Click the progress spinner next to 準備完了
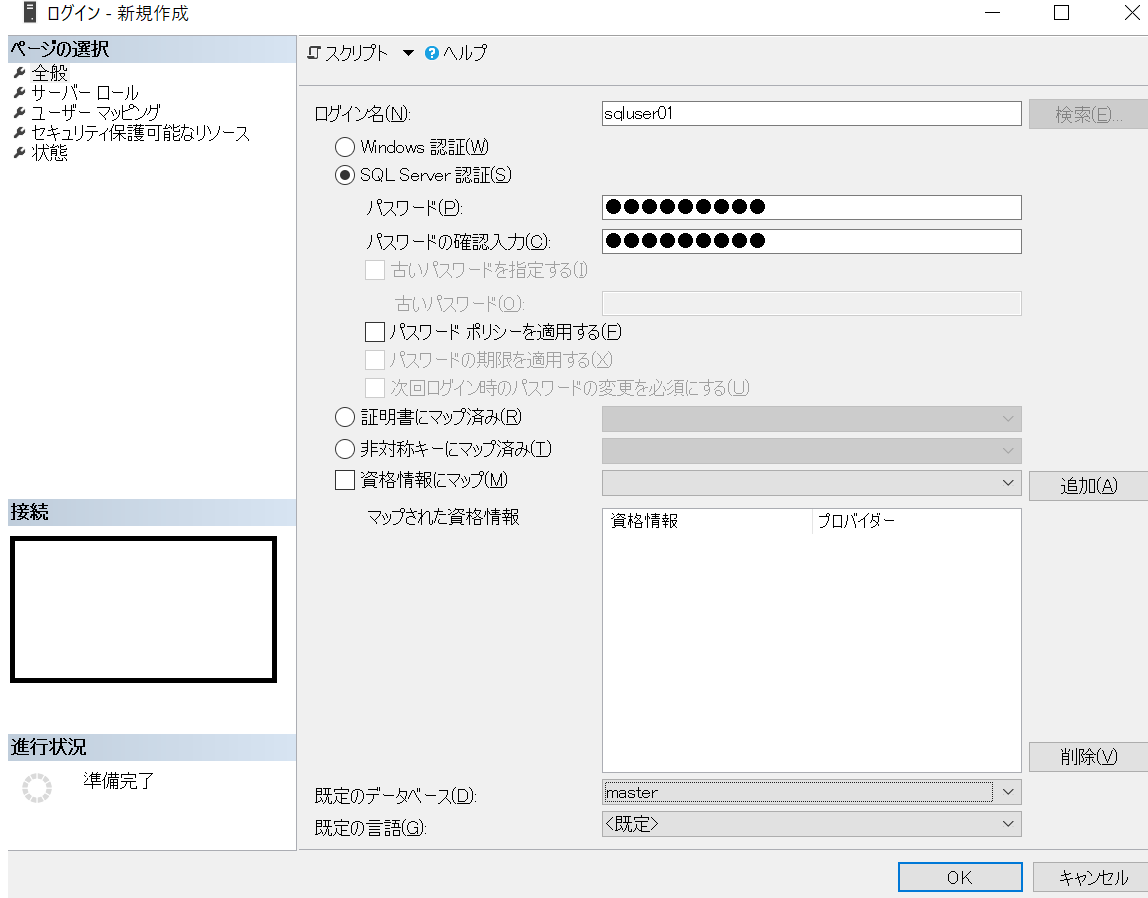The width and height of the screenshot is (1148, 898). pyautogui.click(x=36, y=788)
